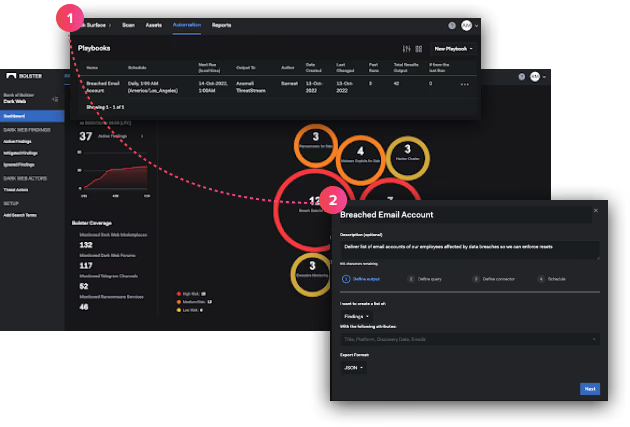
Task: Switch Playbooks to grid view icon
Action: point(419,49)
